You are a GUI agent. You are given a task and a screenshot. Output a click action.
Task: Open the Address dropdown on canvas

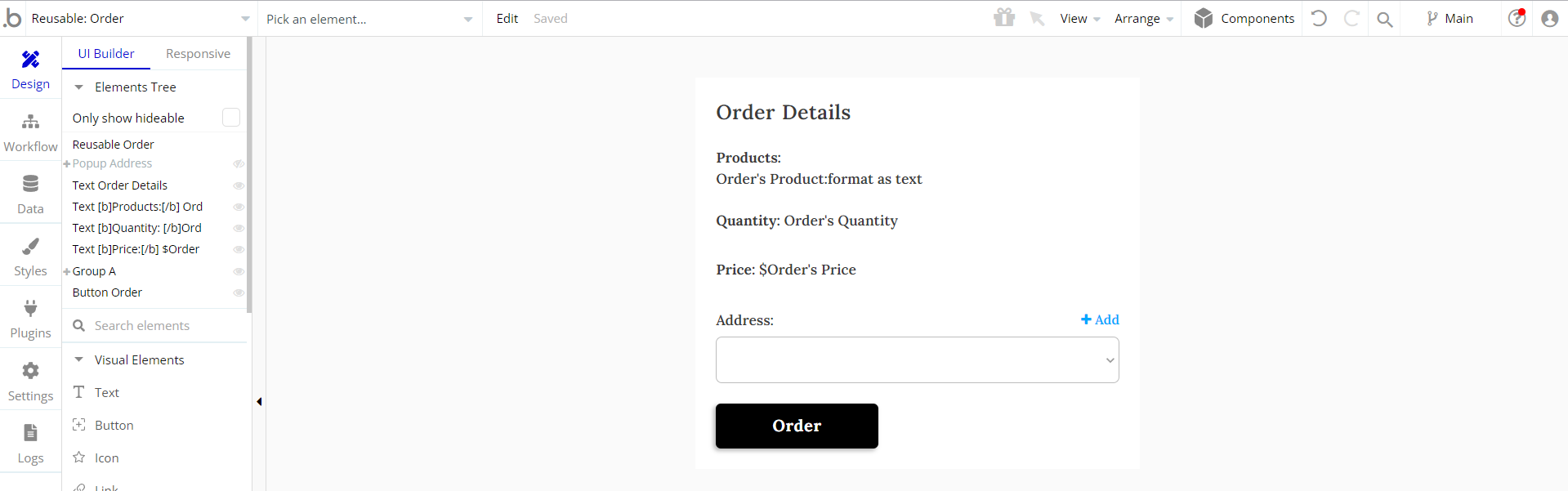coord(917,359)
